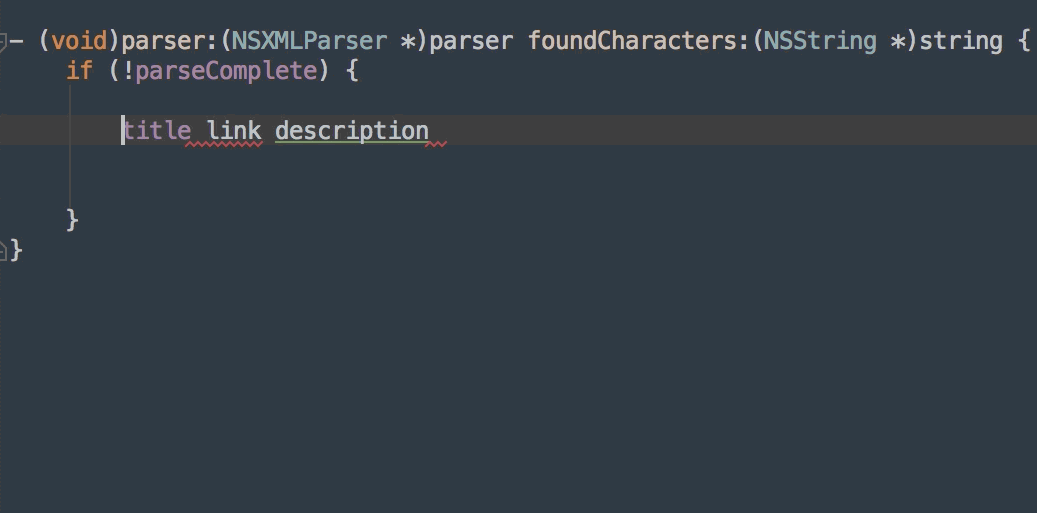Click the 'string' parameter name
Screen dimensions: 1037x513
click(960, 41)
